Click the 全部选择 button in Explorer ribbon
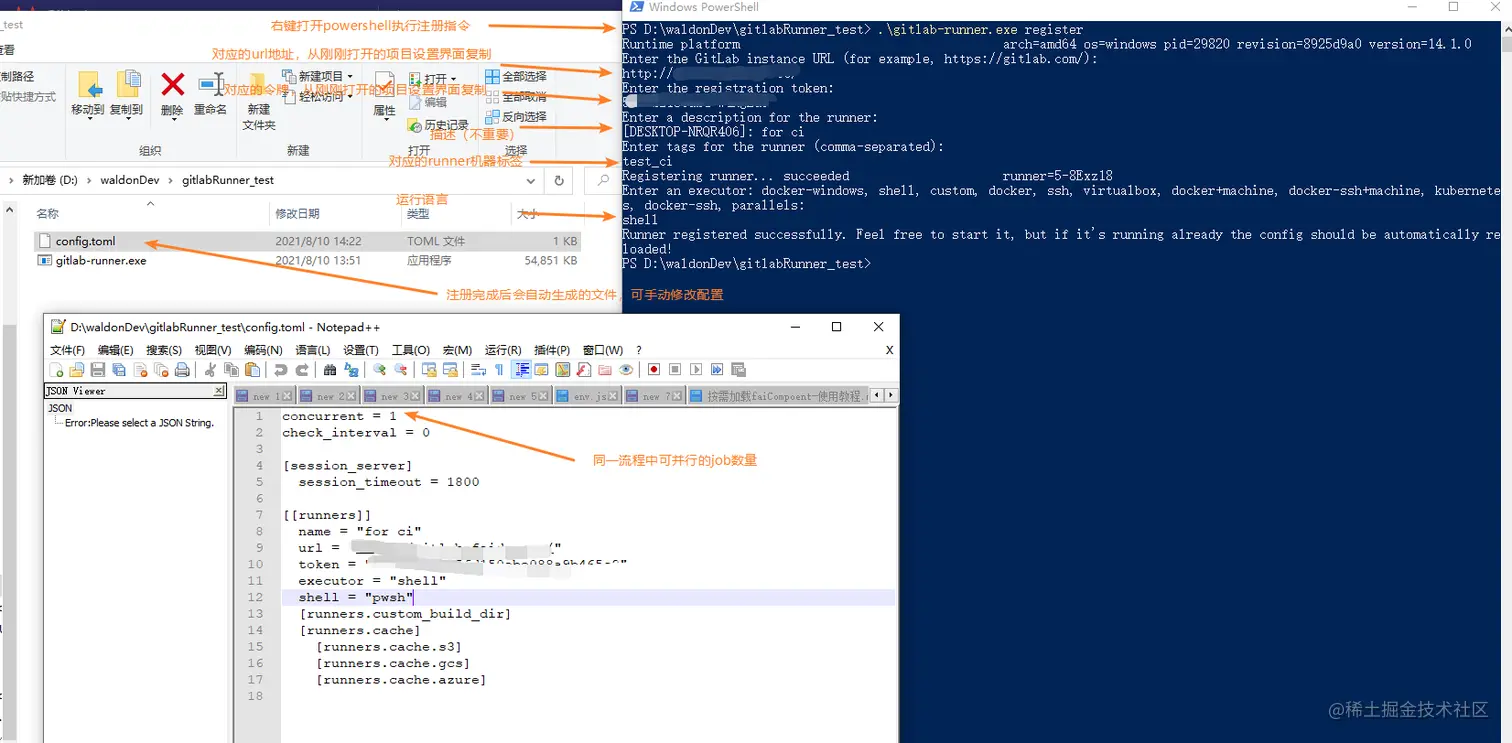1512x743 pixels. [x=516, y=76]
